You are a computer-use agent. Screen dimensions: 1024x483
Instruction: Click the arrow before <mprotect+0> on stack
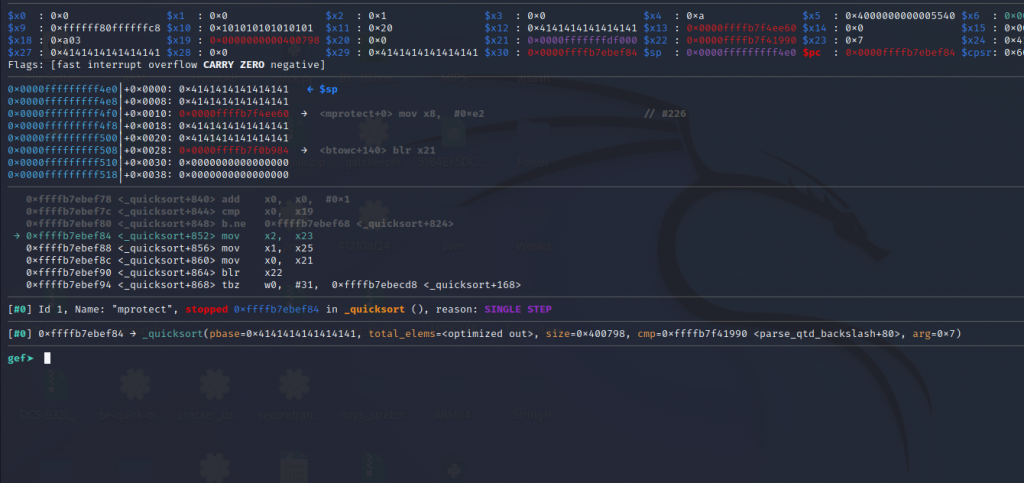tap(303, 114)
